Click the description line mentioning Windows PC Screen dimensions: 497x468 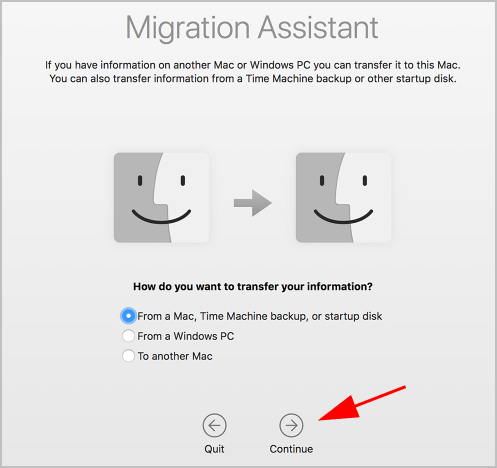coord(253,65)
